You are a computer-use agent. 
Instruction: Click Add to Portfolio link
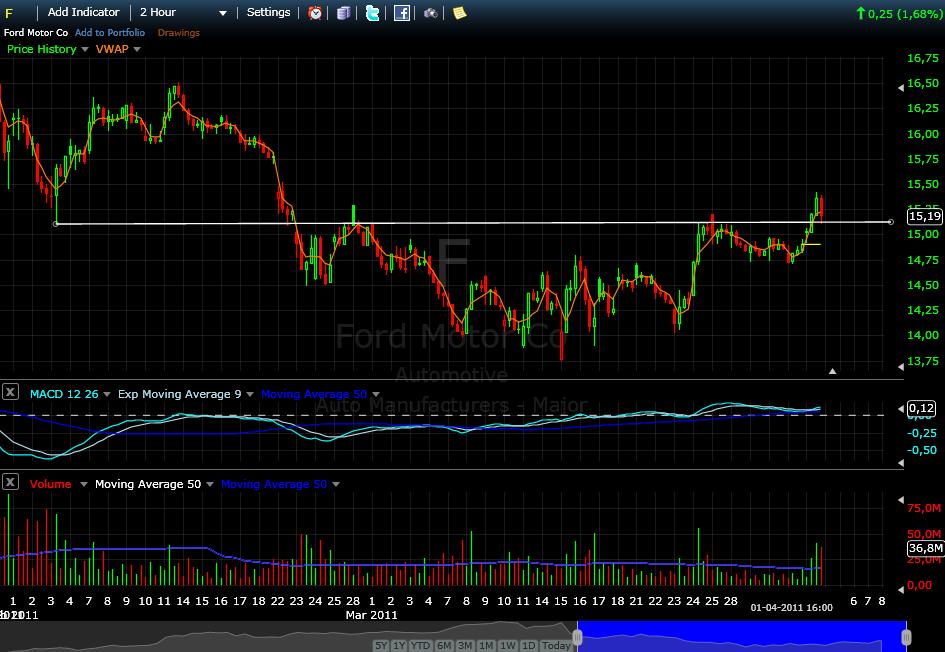pos(110,33)
